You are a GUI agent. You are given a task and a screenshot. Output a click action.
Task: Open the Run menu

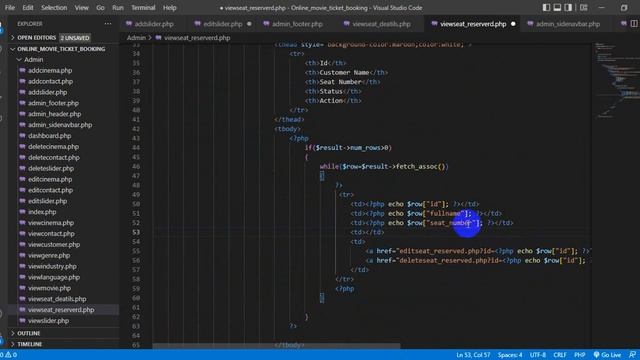(x=118, y=8)
